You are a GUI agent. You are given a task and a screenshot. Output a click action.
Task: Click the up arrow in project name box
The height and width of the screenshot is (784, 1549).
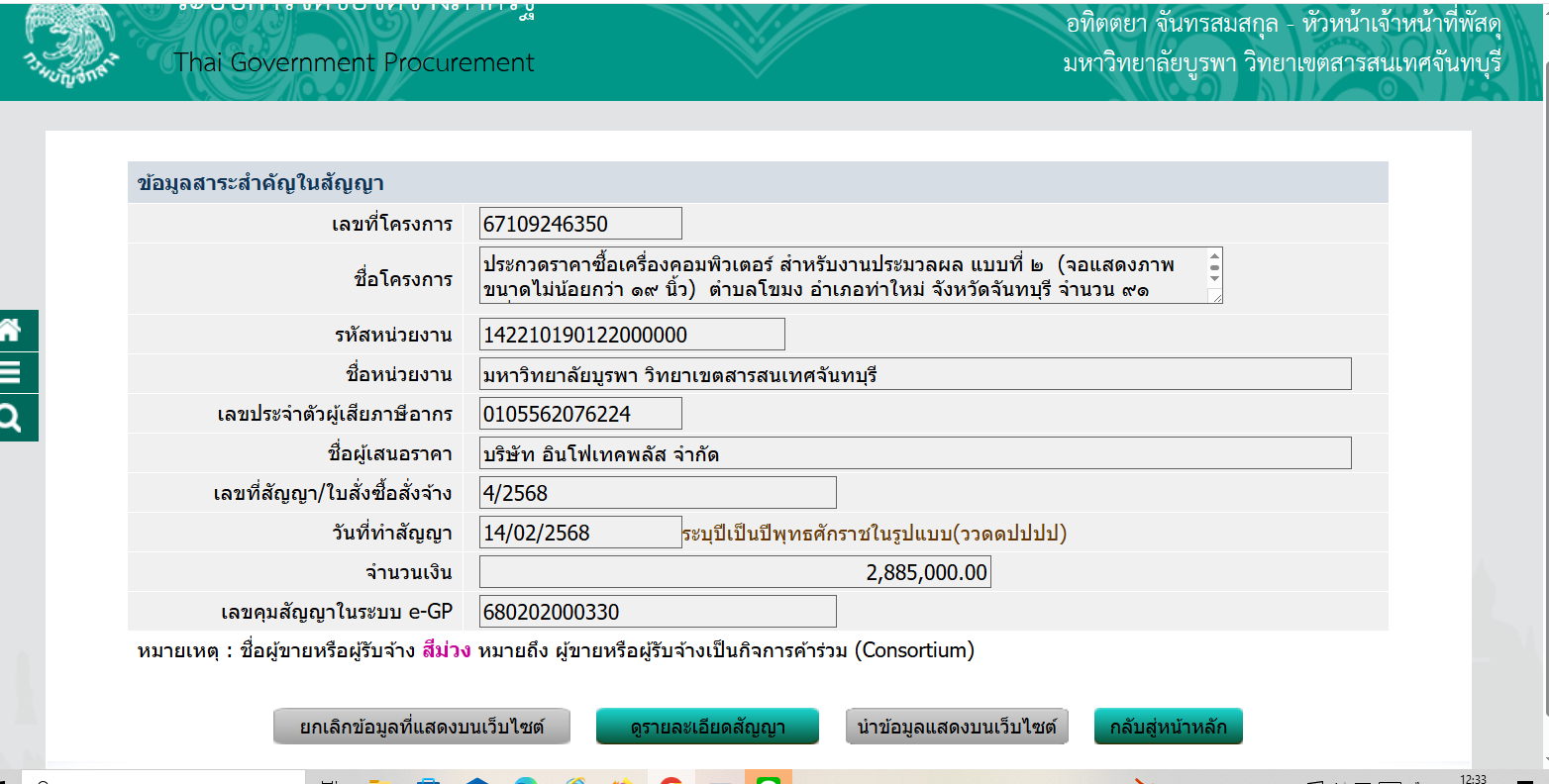tap(1215, 256)
